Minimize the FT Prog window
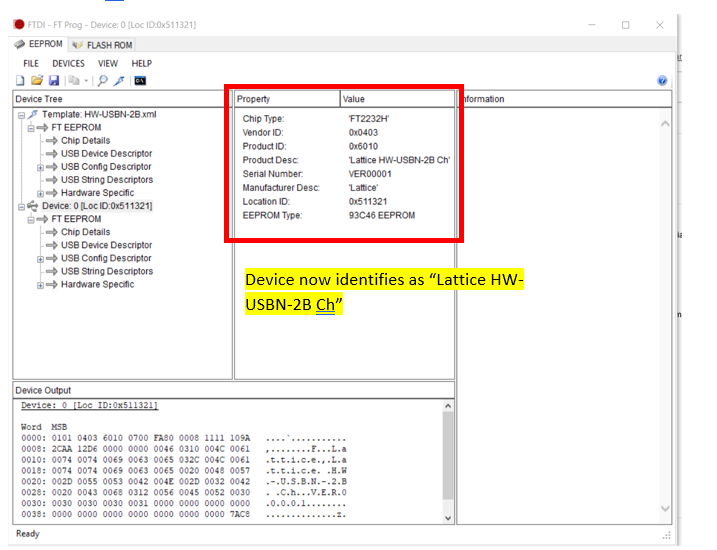This screenshot has height=550, width=717. (x=592, y=25)
